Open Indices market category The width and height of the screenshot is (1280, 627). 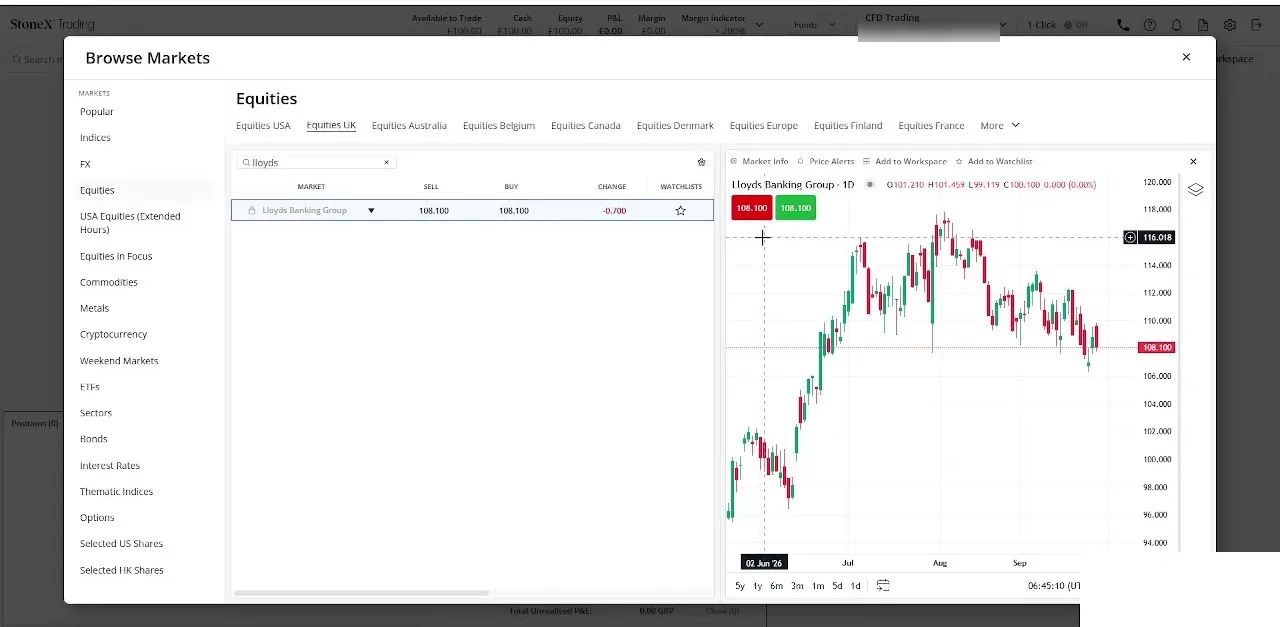click(x=95, y=138)
